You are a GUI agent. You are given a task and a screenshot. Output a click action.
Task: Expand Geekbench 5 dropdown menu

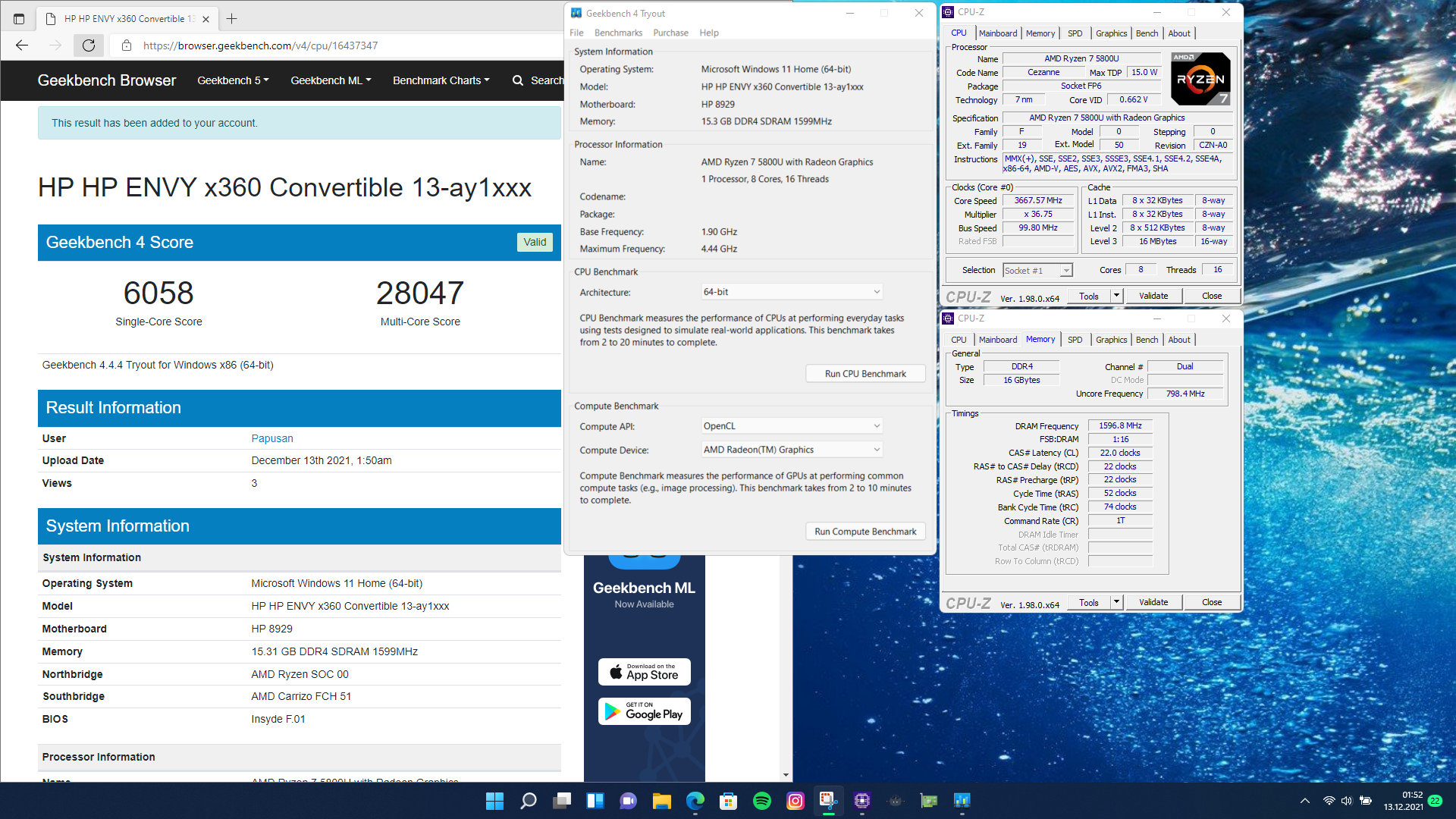pos(233,80)
